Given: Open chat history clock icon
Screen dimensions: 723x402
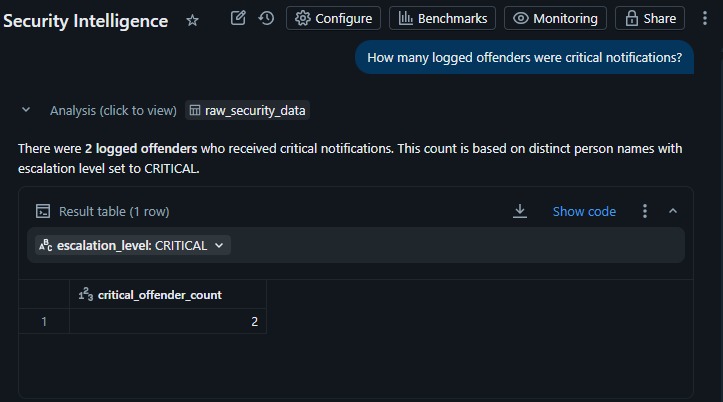Looking at the screenshot, I should [266, 18].
